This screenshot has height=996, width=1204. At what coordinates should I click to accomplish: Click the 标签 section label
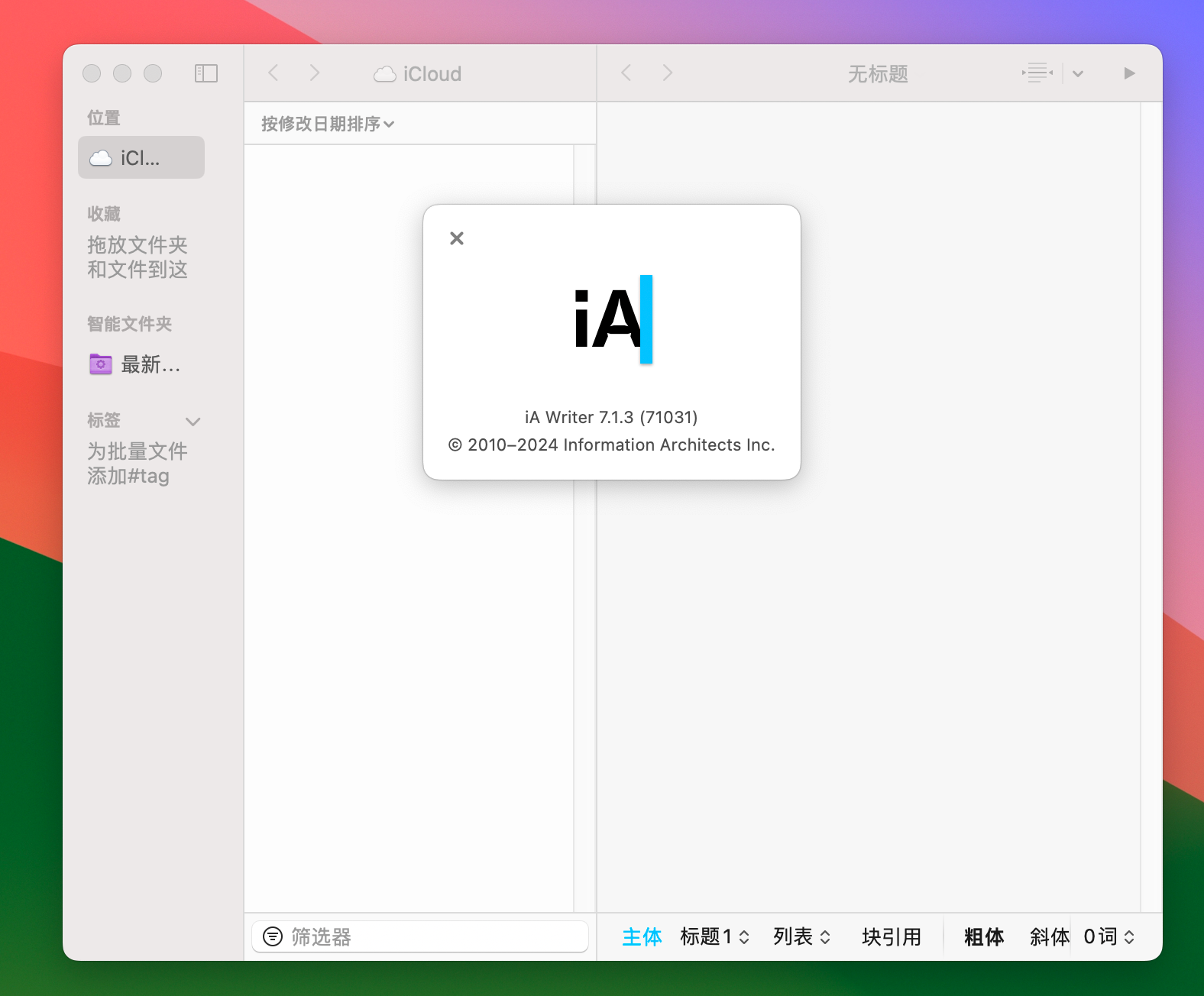tap(104, 420)
